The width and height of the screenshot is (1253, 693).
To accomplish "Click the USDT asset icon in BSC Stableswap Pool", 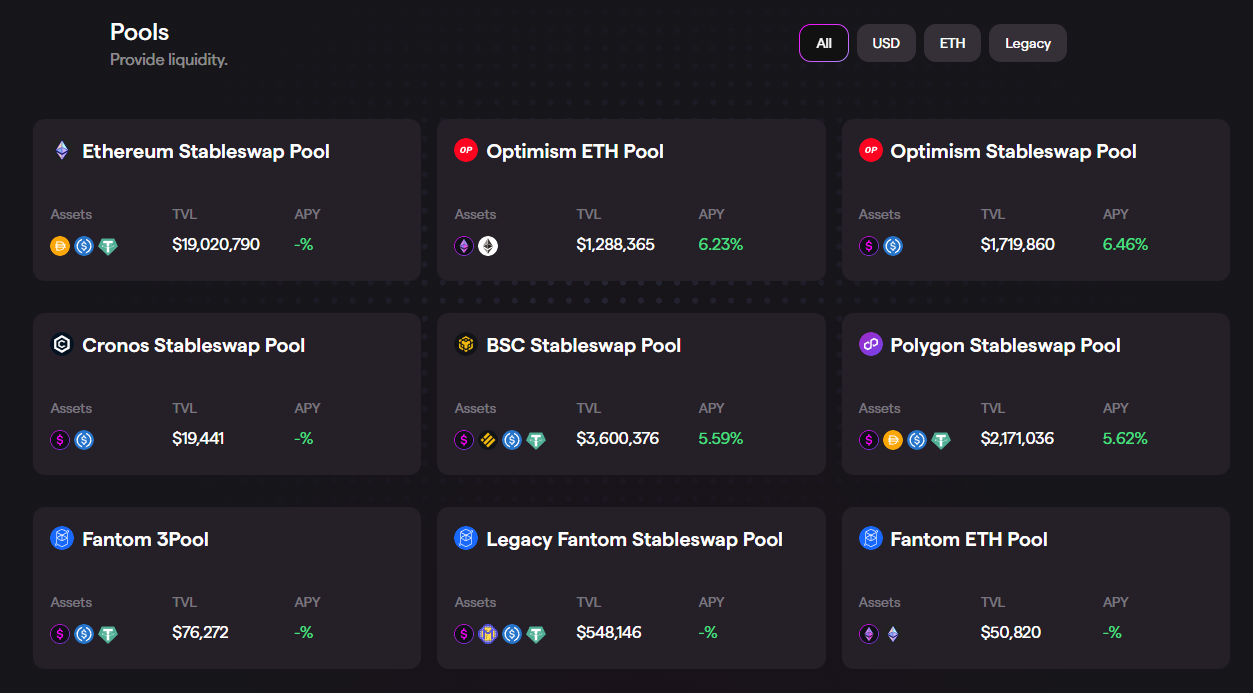I will click(536, 440).
